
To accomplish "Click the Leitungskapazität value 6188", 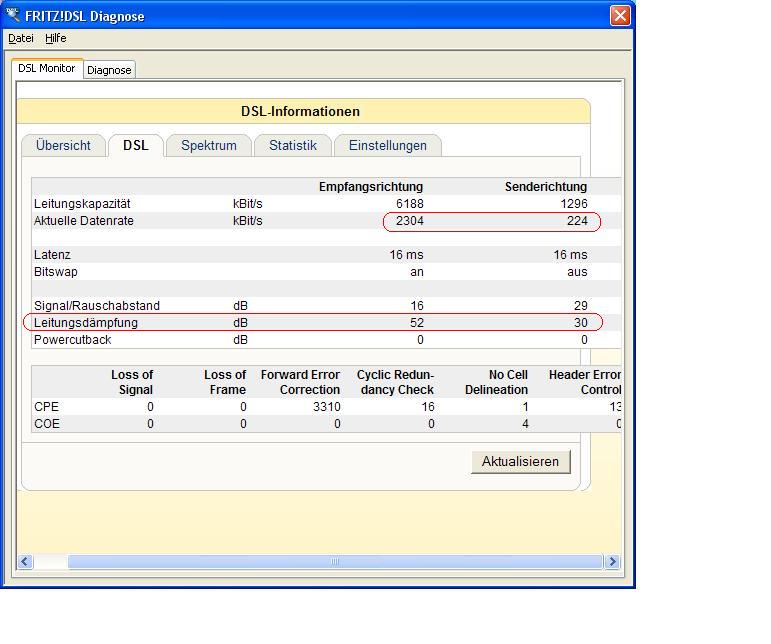I will pos(410,204).
